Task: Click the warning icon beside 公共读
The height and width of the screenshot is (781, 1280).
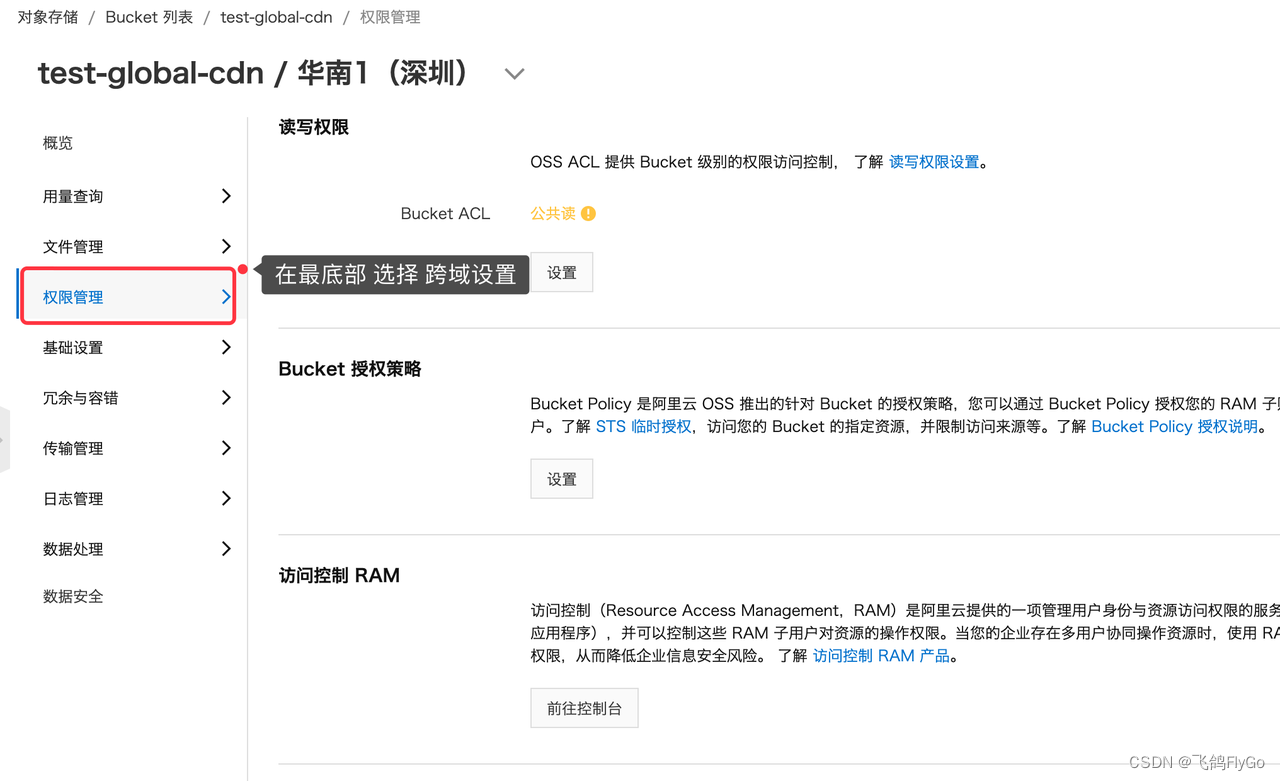Action: [x=588, y=212]
